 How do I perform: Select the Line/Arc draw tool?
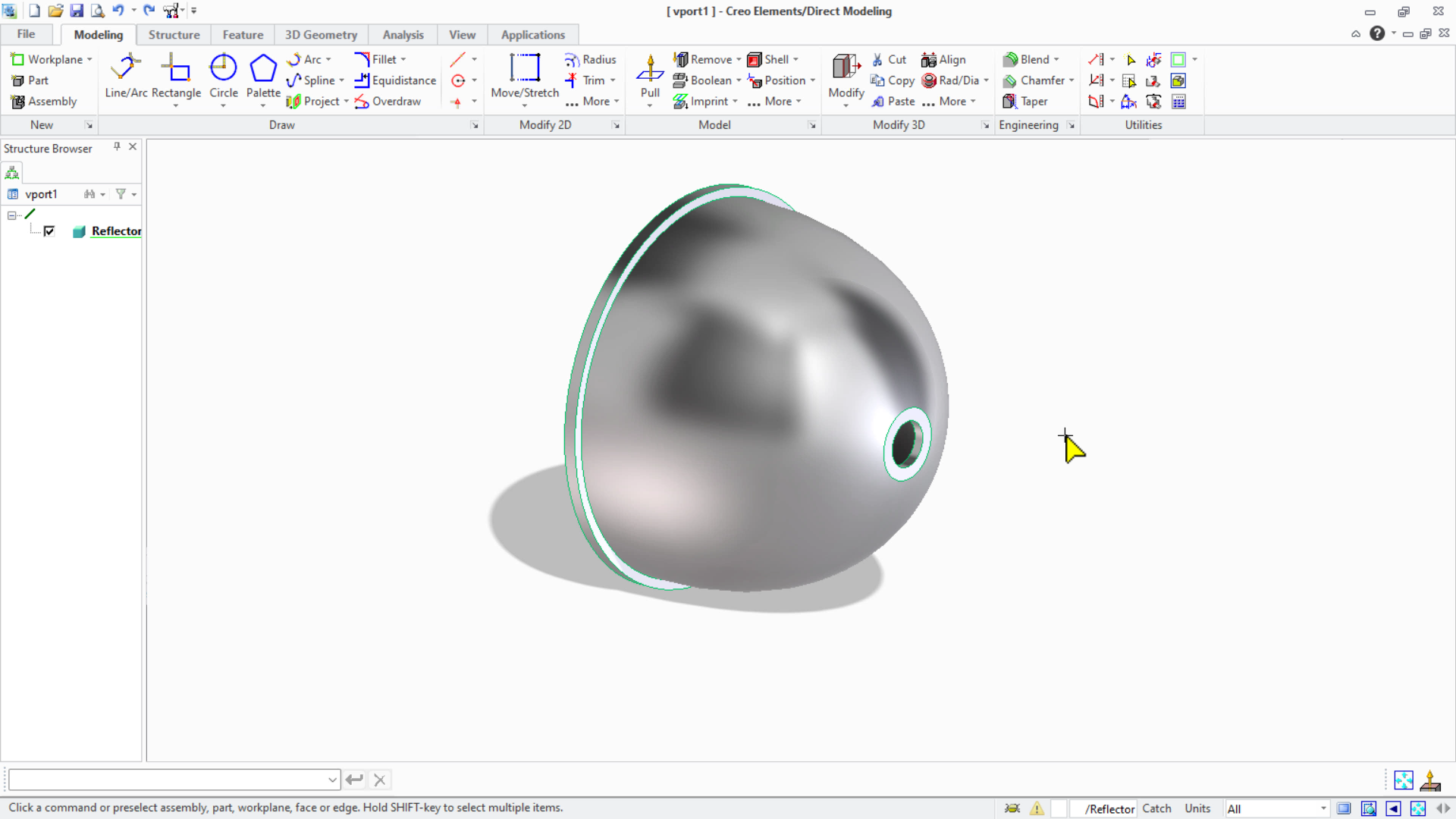pos(126,76)
